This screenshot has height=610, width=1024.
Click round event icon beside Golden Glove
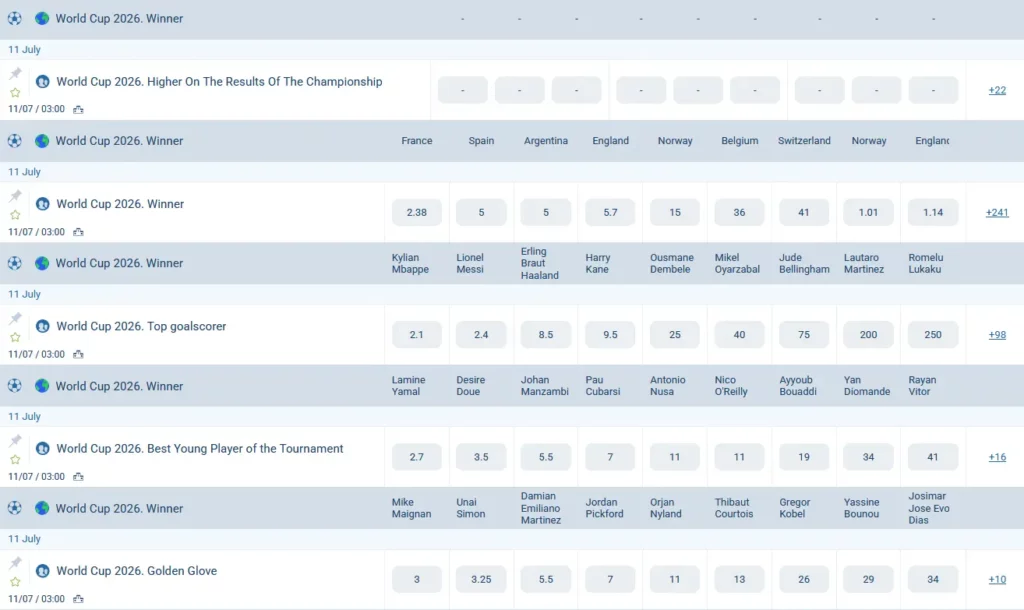click(42, 571)
